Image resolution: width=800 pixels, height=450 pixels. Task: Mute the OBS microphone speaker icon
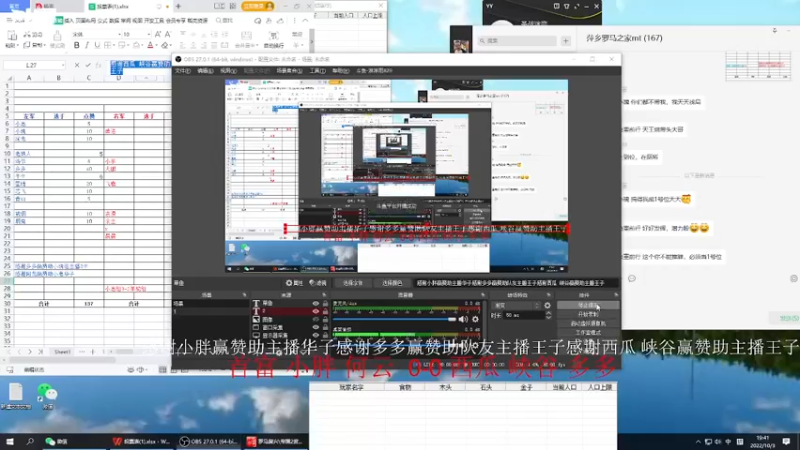463,319
